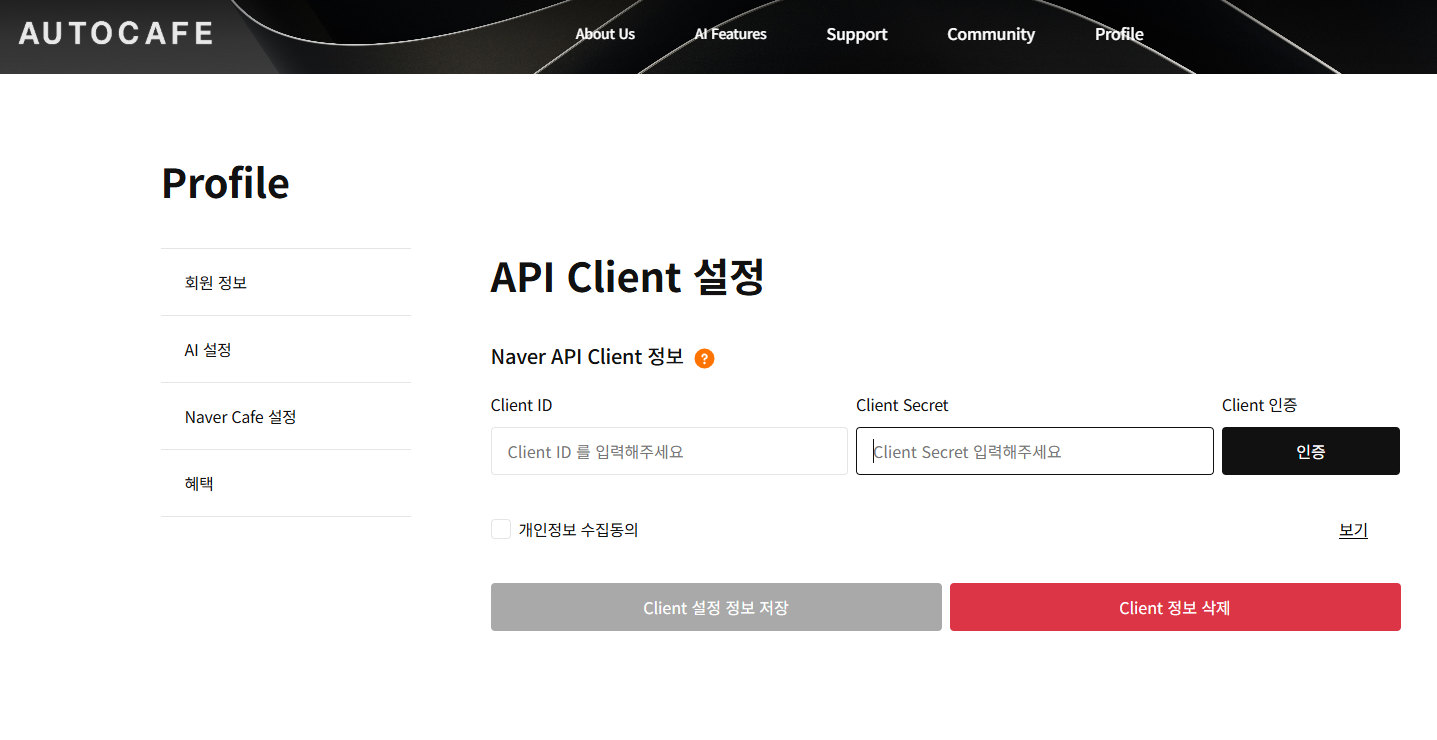This screenshot has width=1437, height=740.
Task: Select the Naver Cafe 설정 sidebar tab
Action: pos(240,417)
